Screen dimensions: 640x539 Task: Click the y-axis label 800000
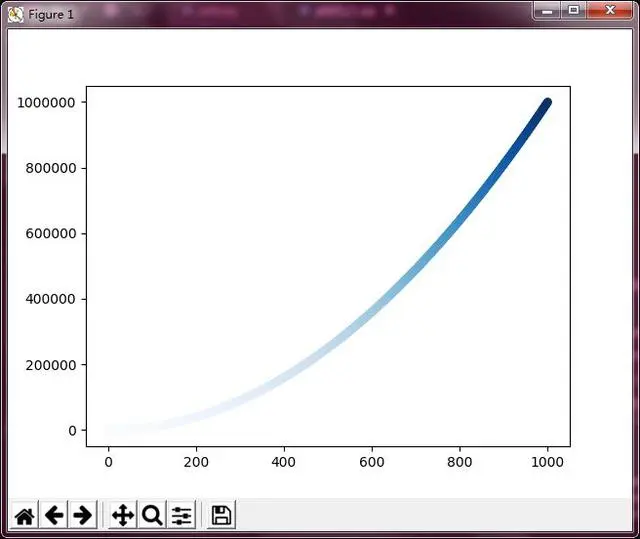(51, 169)
